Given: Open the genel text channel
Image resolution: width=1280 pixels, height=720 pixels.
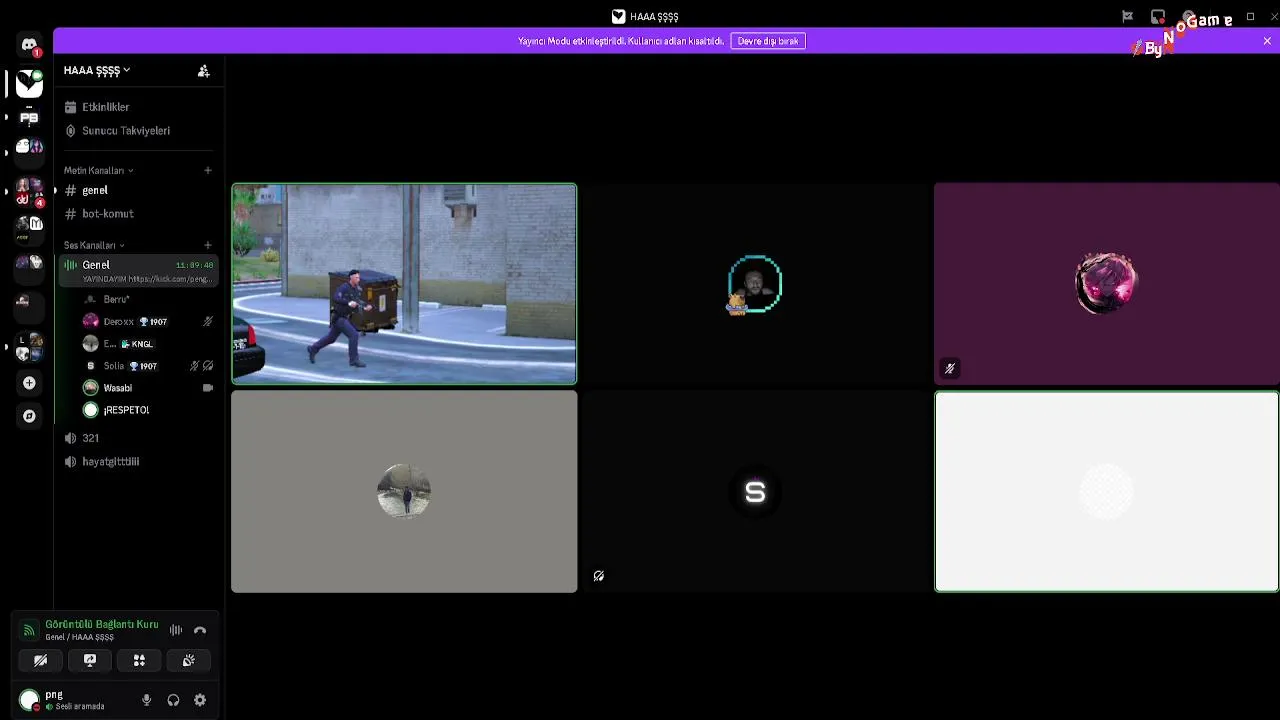Looking at the screenshot, I should (139, 190).
